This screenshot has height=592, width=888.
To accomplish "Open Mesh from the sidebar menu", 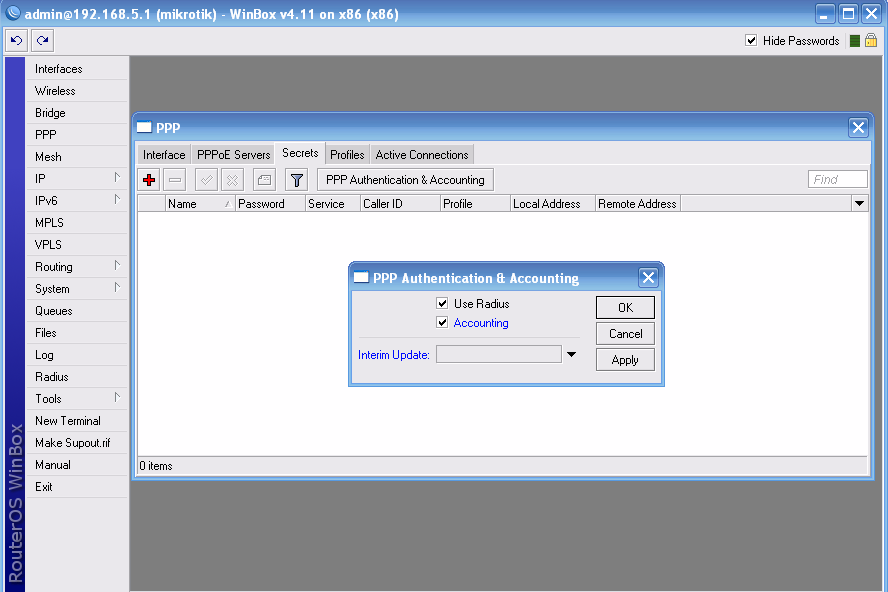I will (x=76, y=157).
